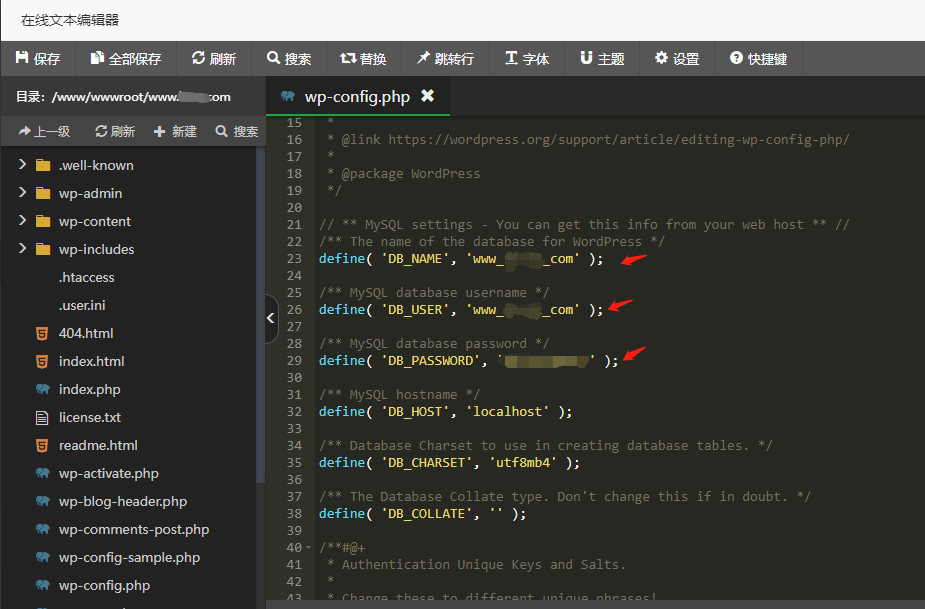Screen dimensions: 925x609
Task: Open wp-config.php in the file tree
Action: pyautogui.click(x=104, y=585)
